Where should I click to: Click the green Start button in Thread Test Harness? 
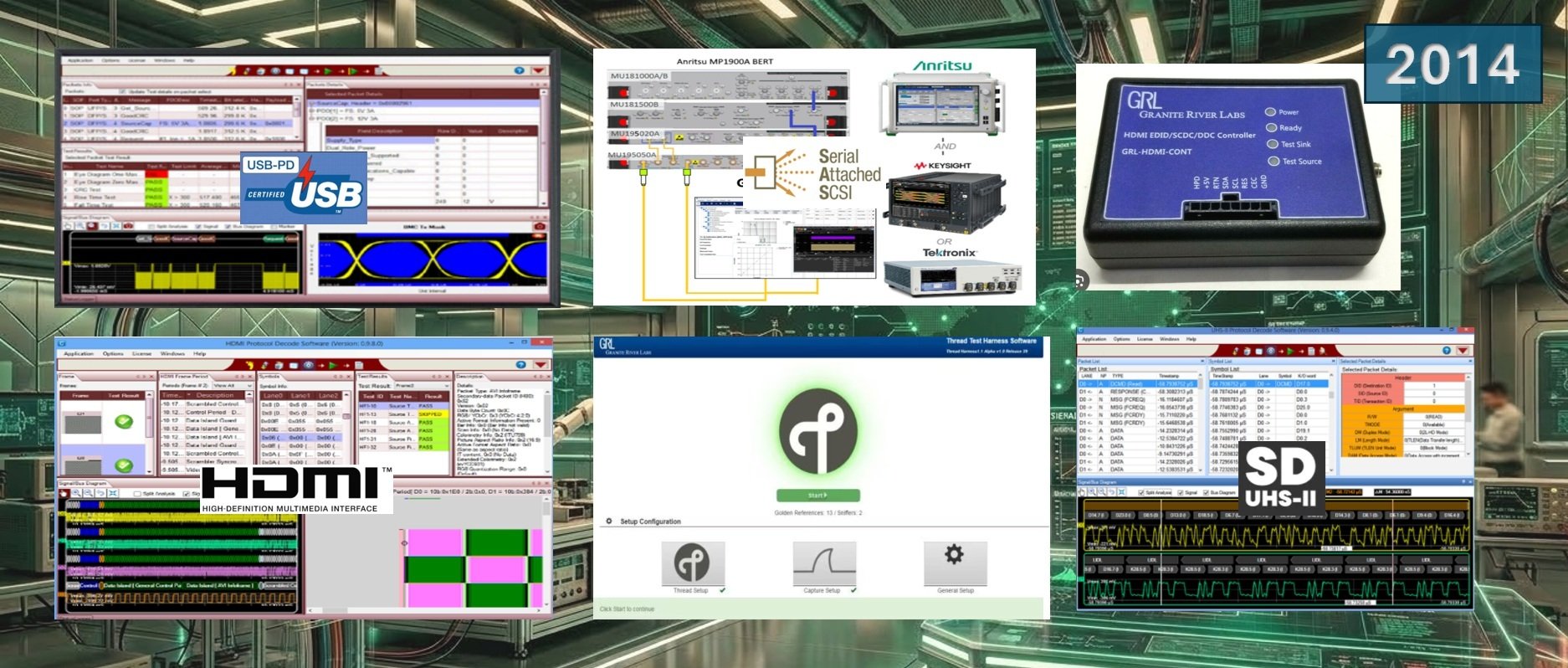point(817,496)
